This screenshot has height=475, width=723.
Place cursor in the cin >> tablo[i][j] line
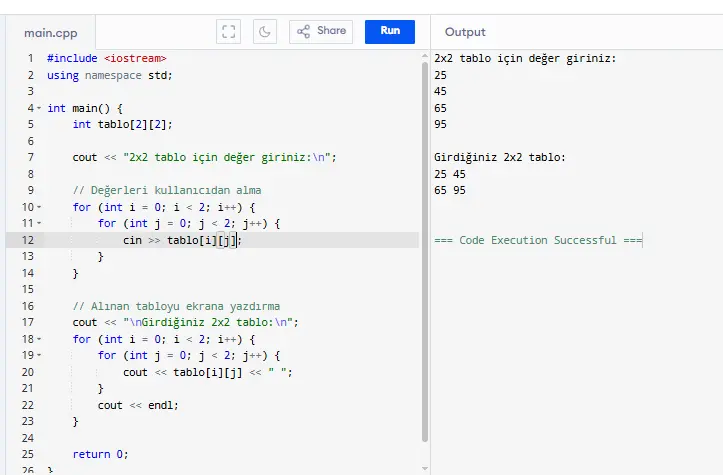tap(182, 240)
